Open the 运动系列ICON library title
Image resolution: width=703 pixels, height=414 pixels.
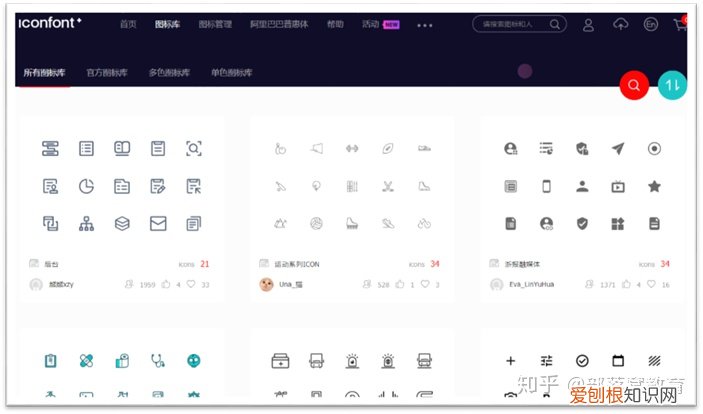(x=297, y=264)
